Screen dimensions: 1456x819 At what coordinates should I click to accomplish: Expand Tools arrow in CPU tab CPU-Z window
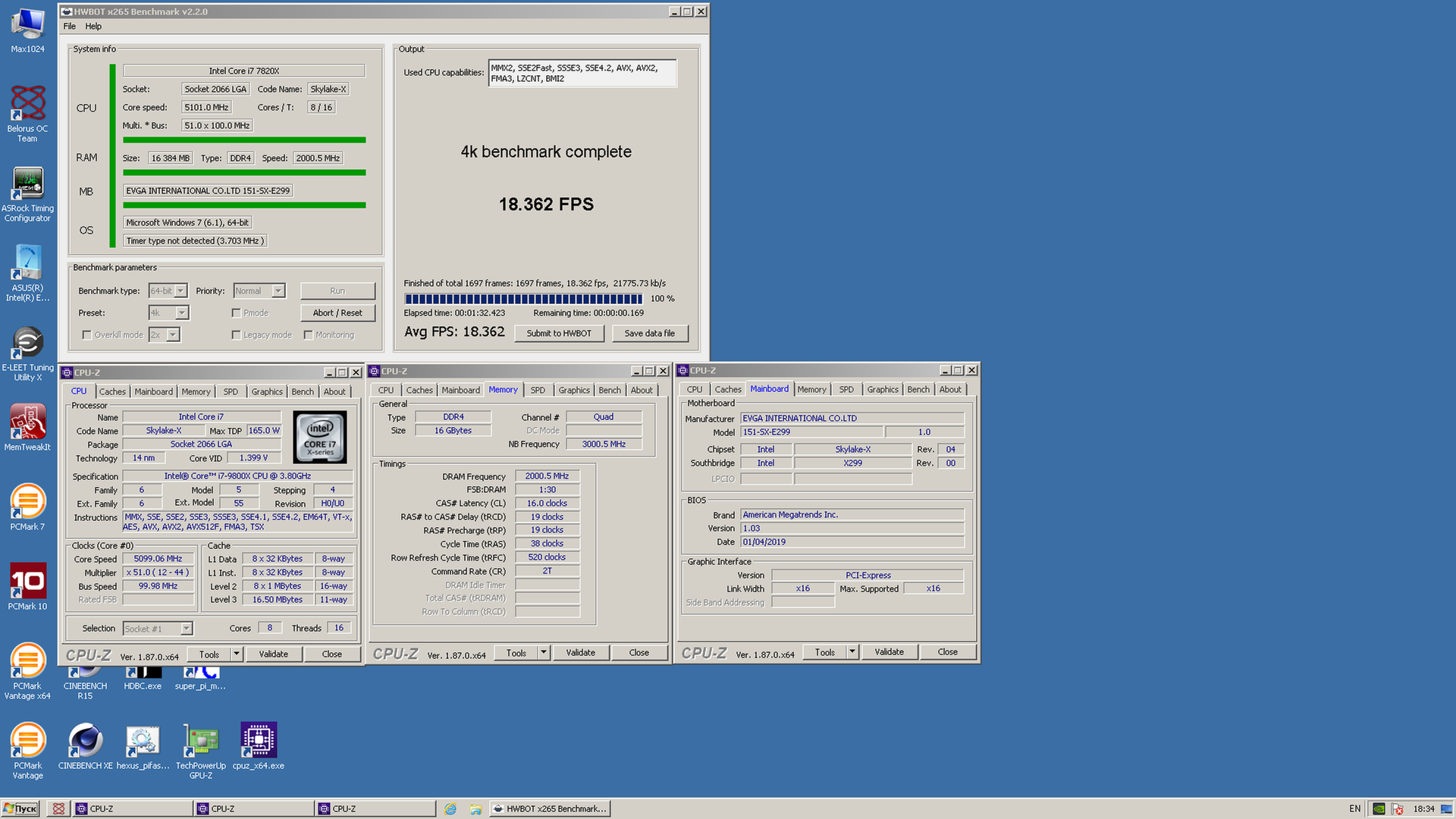point(236,654)
